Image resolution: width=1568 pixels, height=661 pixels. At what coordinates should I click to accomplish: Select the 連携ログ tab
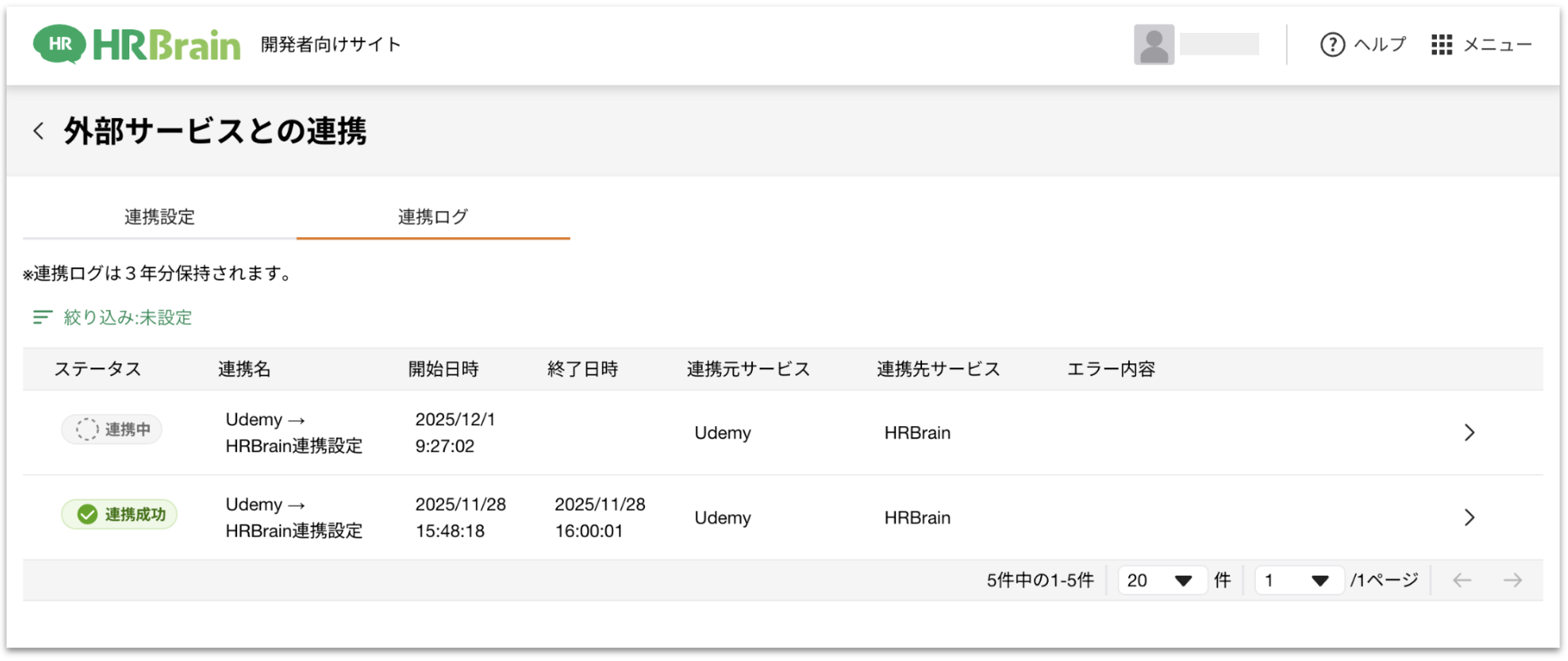[x=433, y=217]
